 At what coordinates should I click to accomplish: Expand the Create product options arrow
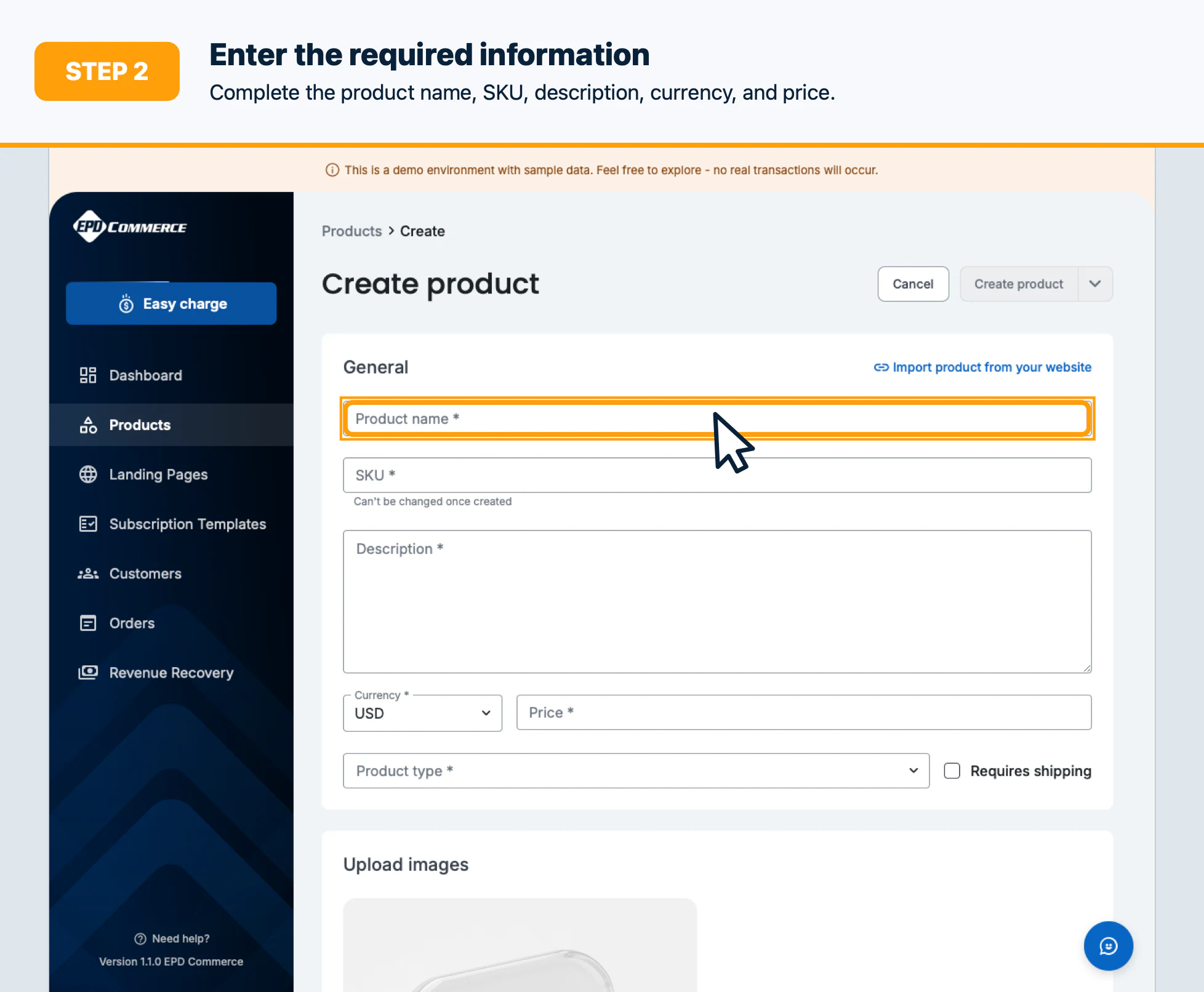[x=1095, y=284]
